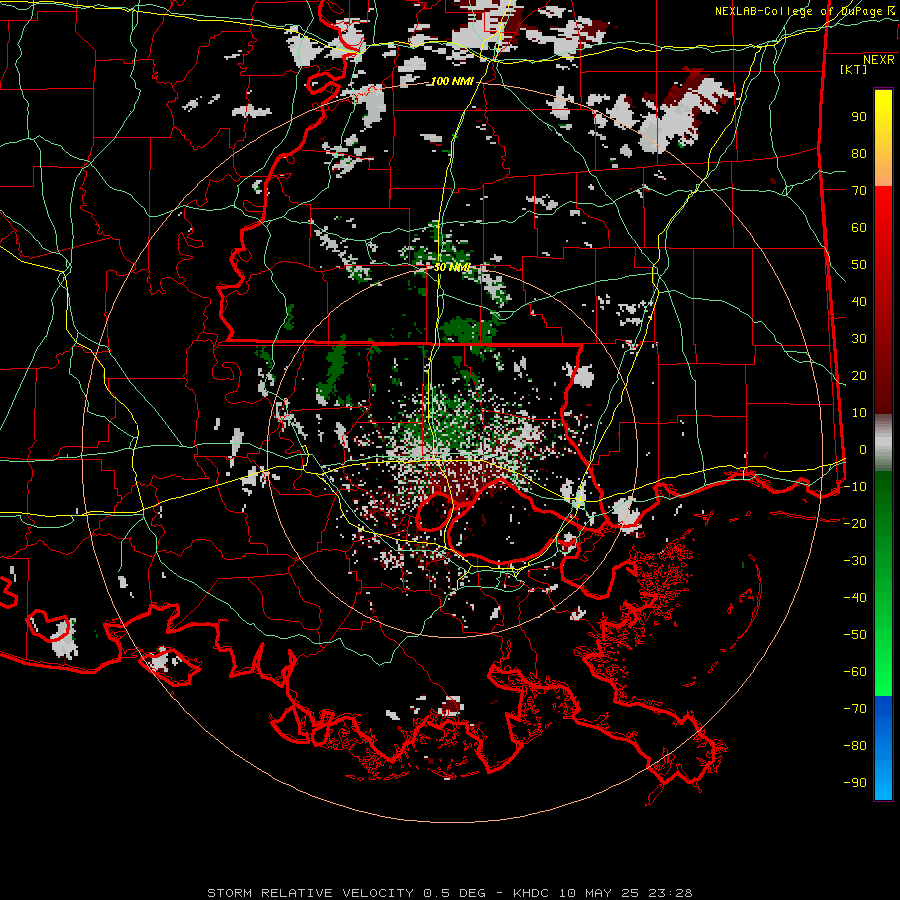Click the 0 value on velocity scale
Screen dimensions: 900x900
(863, 450)
